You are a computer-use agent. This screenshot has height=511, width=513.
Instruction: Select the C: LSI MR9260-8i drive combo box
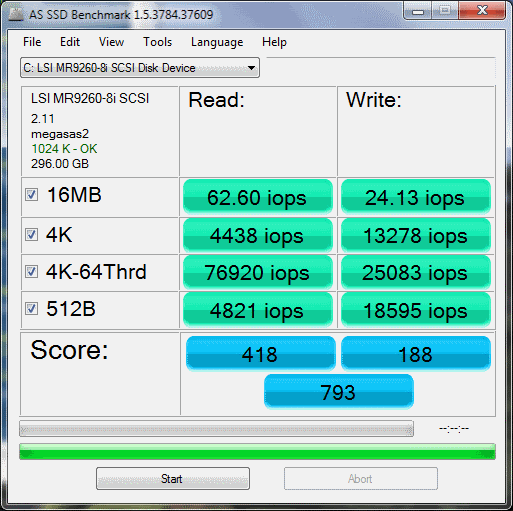140,68
